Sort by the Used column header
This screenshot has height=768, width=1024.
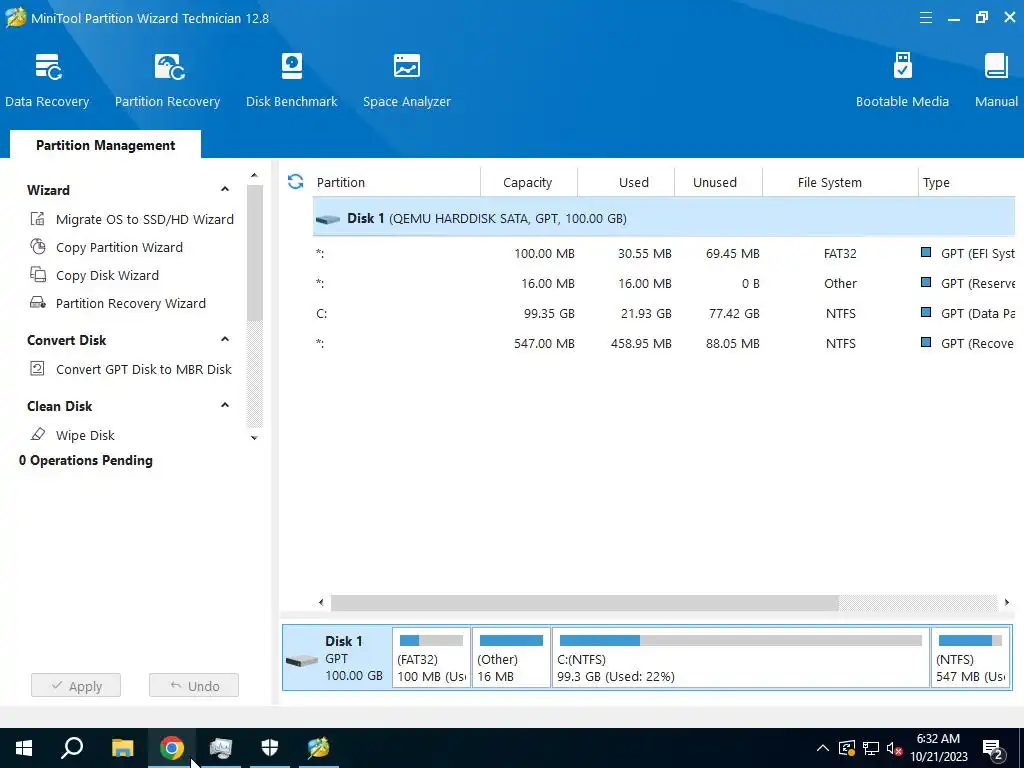point(626,182)
